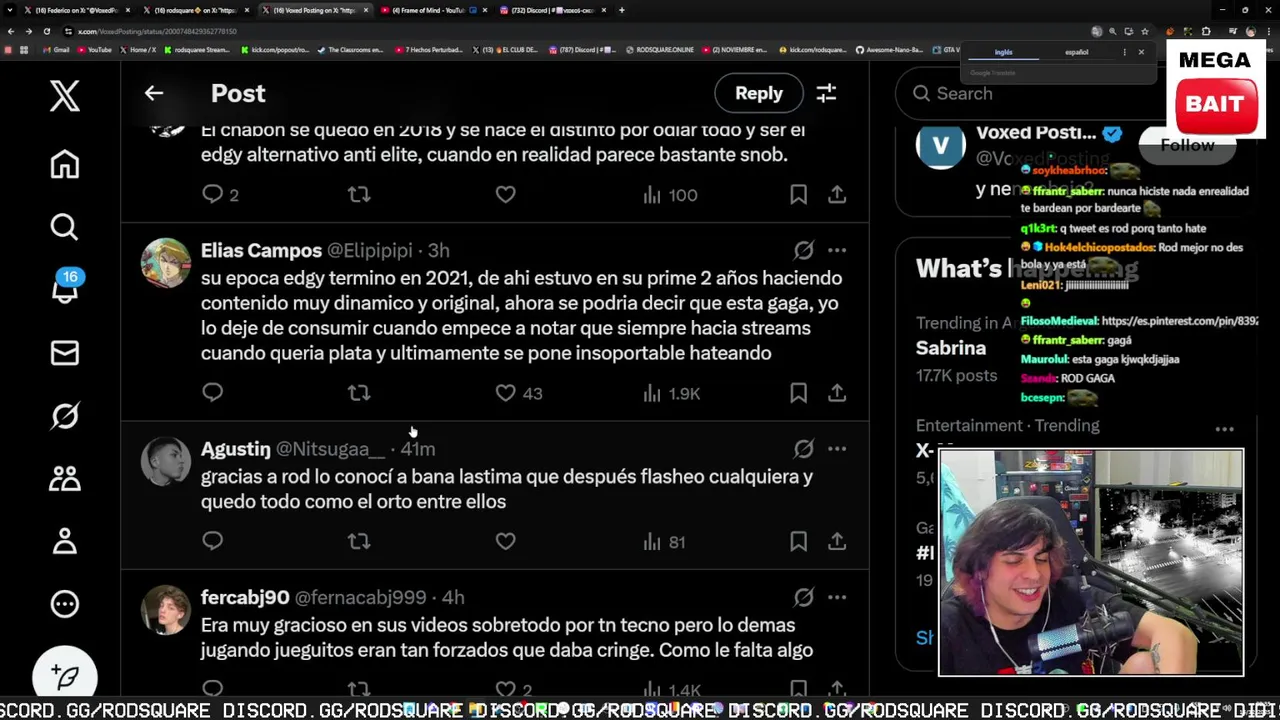Like Elias Campos's reply with 43 likes
This screenshot has width=1280, height=720.
506,393
